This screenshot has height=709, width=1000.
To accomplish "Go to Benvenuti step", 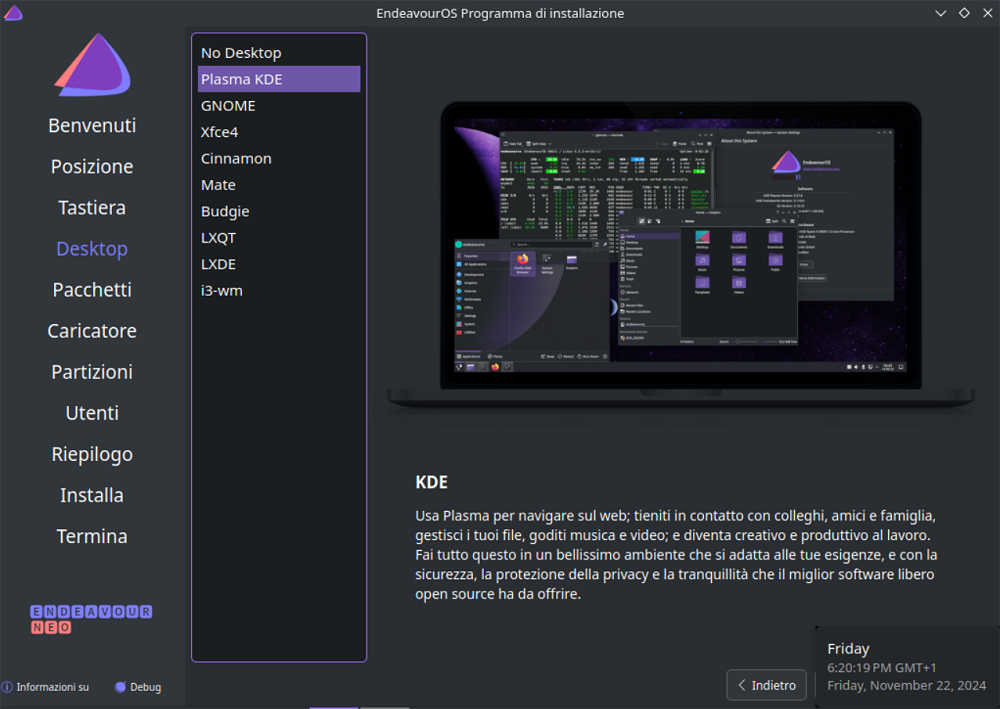I will coord(92,126).
